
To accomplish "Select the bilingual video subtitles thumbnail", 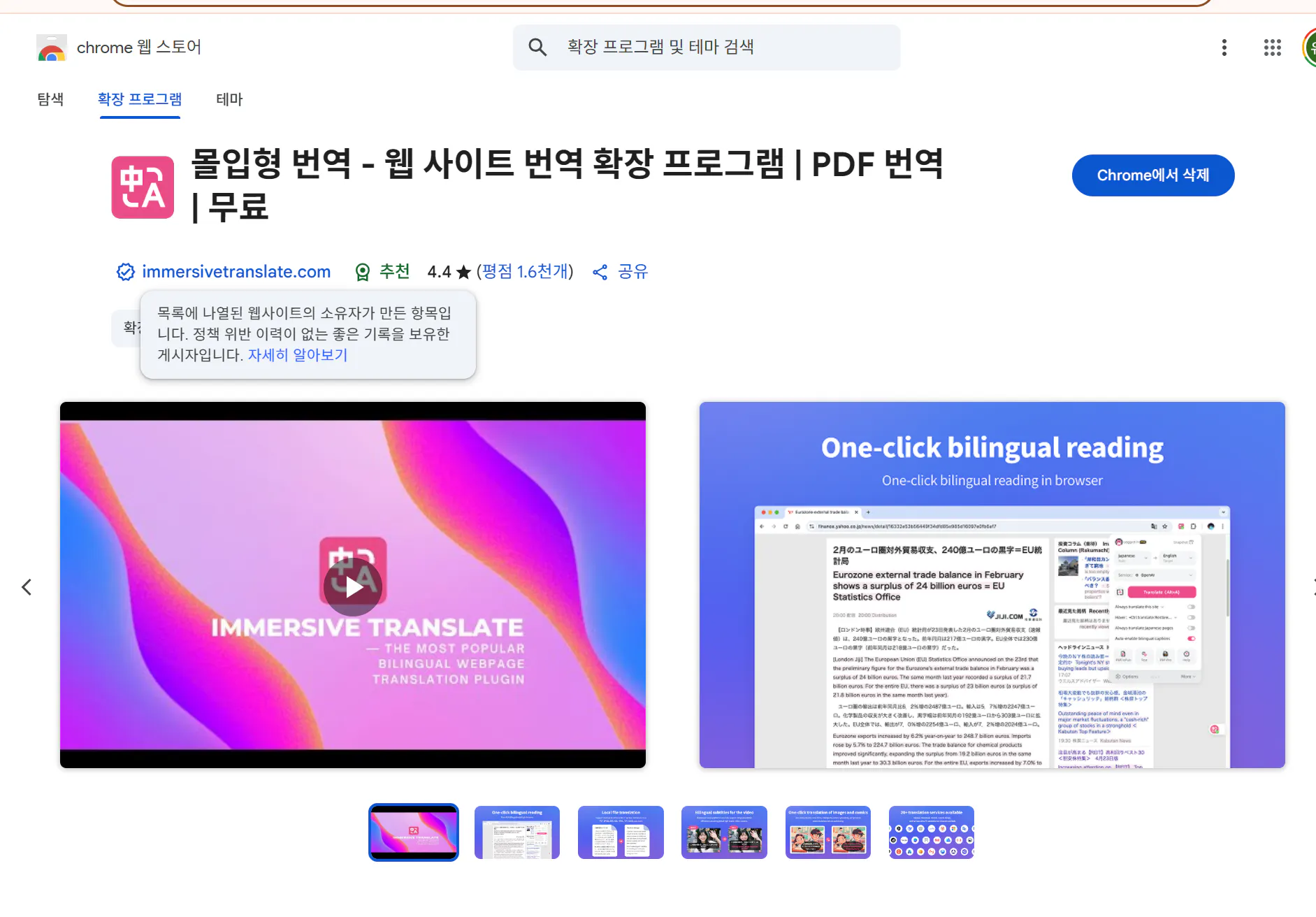I will (724, 832).
